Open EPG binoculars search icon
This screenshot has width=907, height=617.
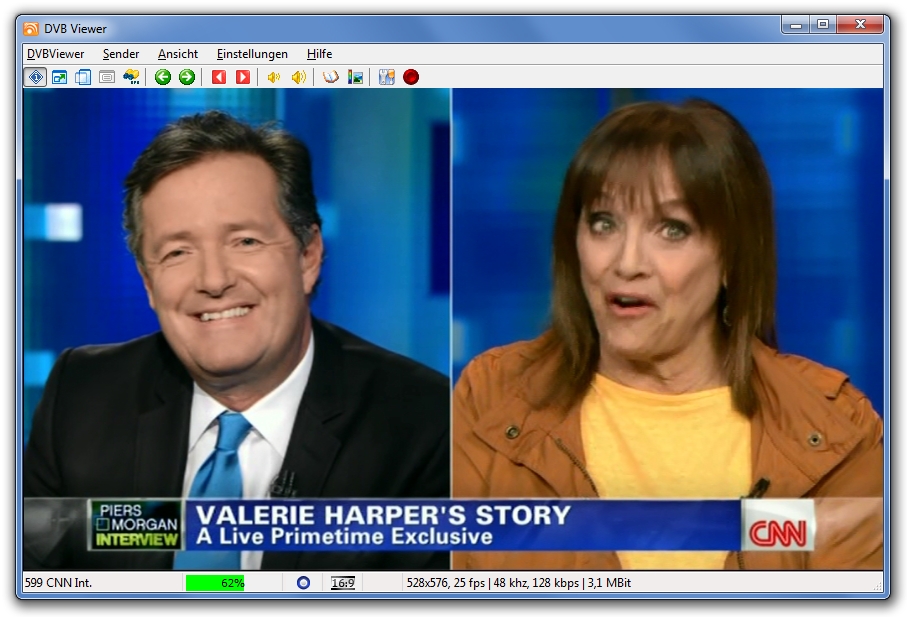pos(131,77)
